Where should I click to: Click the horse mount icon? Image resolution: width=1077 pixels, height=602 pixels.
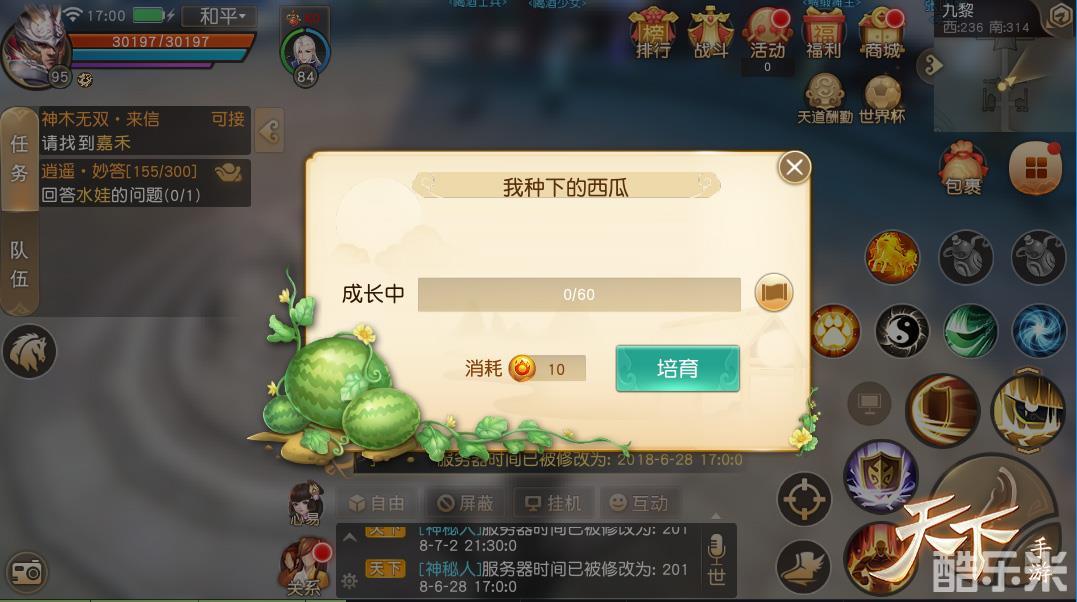click(29, 352)
